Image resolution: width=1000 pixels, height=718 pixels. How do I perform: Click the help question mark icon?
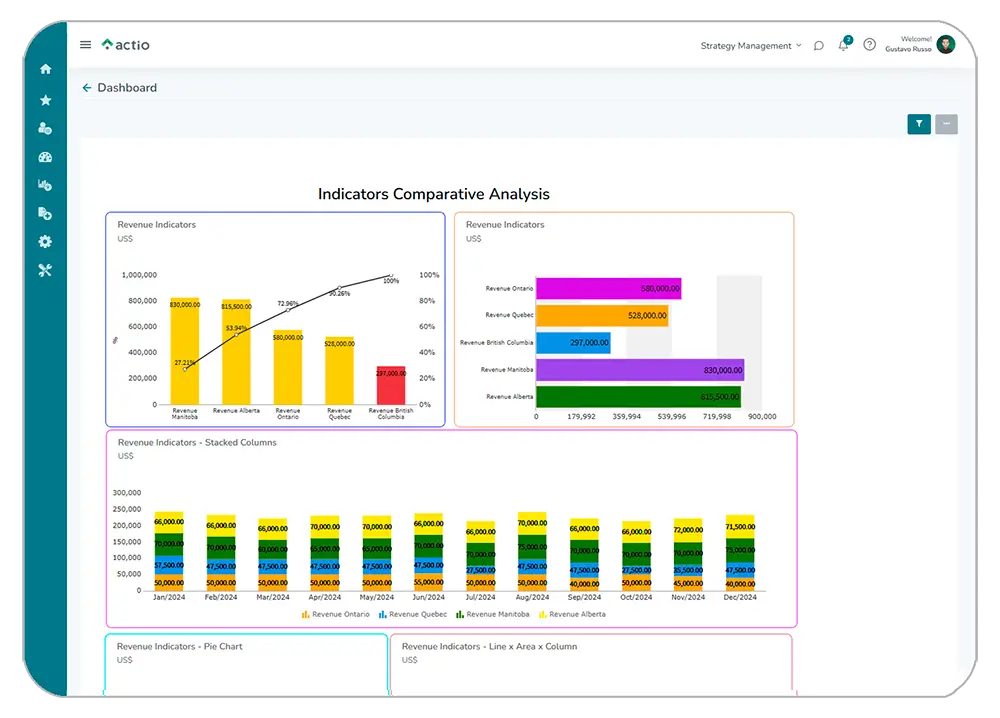point(869,45)
